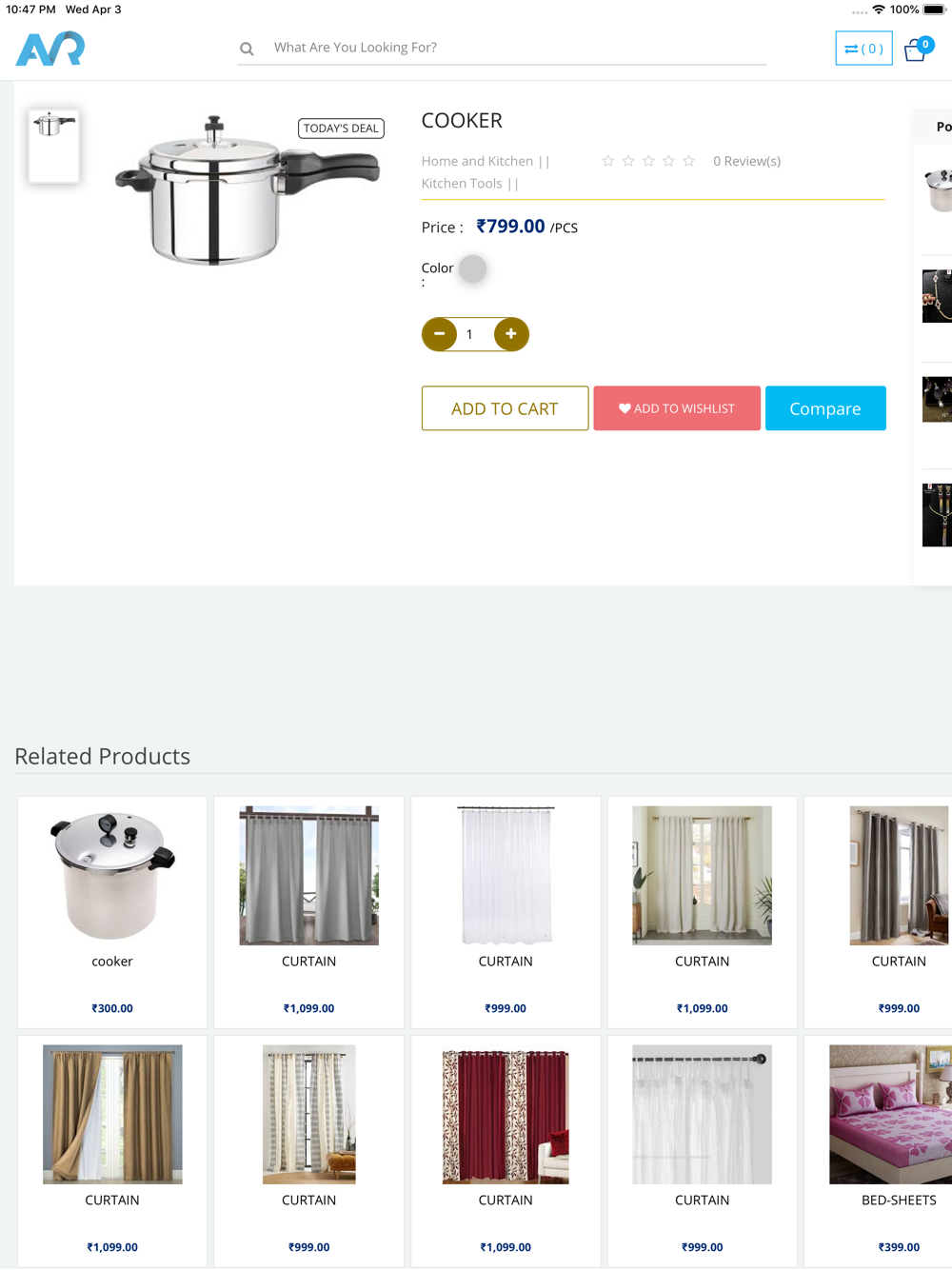Viewport: 952px width, 1270px height.
Task: Go home via the AR logo
Action: (50, 49)
